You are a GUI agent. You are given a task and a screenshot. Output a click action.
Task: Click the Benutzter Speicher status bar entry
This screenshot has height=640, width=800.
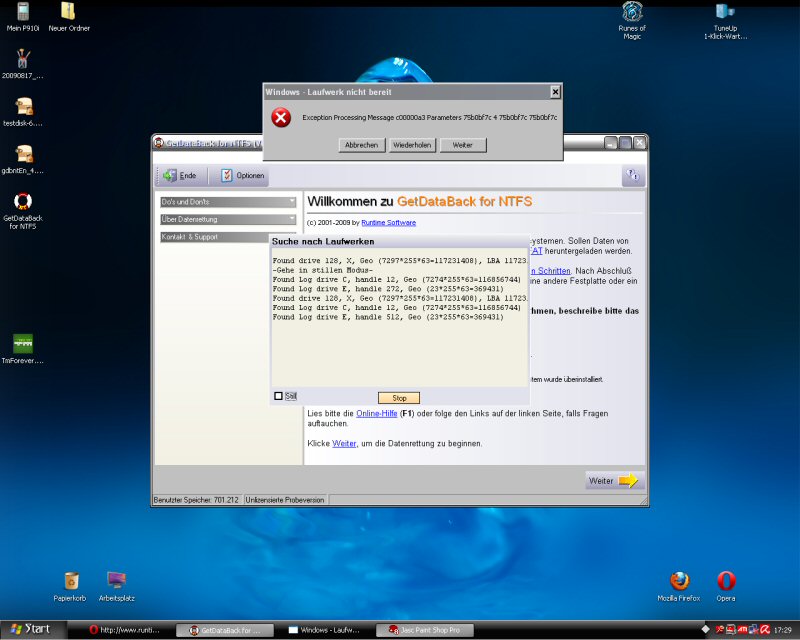(x=196, y=500)
